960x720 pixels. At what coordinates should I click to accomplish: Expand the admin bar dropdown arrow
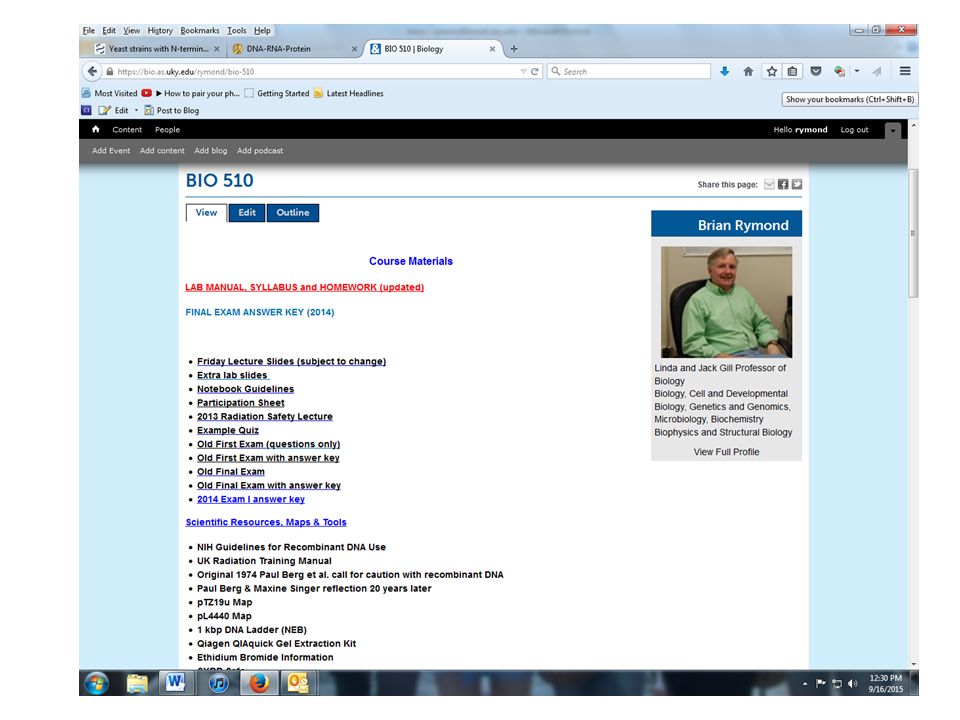pyautogui.click(x=893, y=130)
